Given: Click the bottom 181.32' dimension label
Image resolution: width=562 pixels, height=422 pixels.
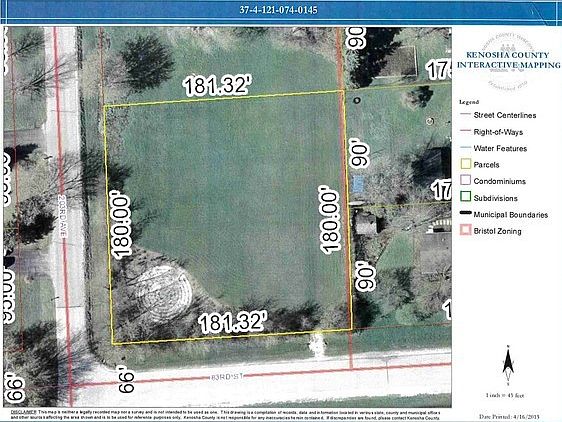Looking at the screenshot, I should (x=233, y=322).
